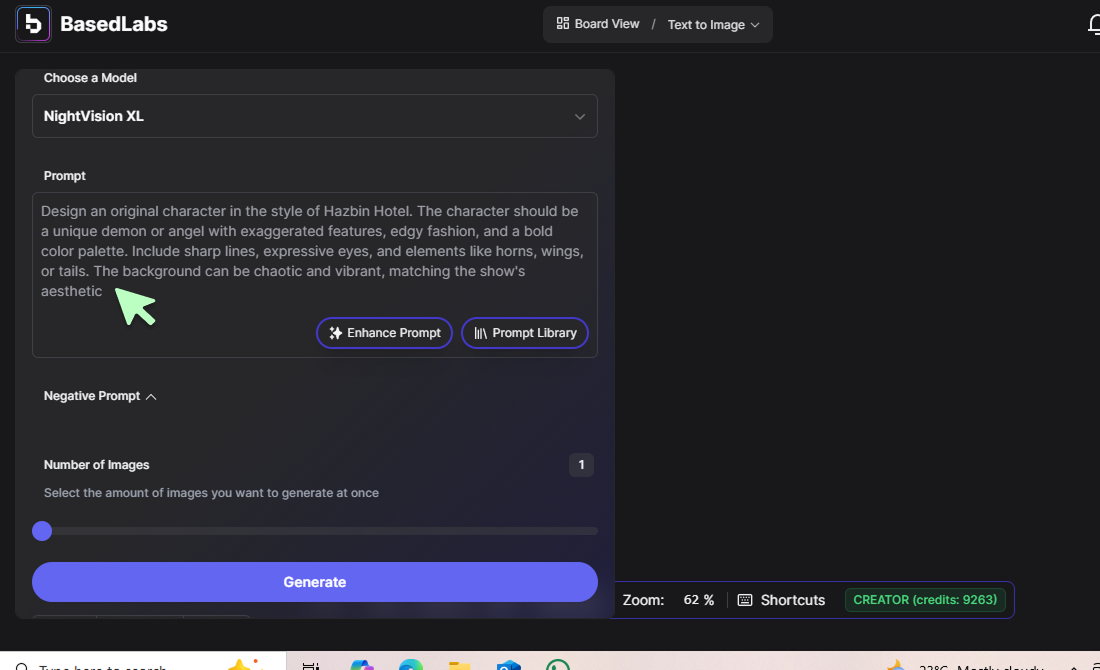The height and width of the screenshot is (670, 1100).
Task: Click the 62 % zoom value
Action: point(698,601)
